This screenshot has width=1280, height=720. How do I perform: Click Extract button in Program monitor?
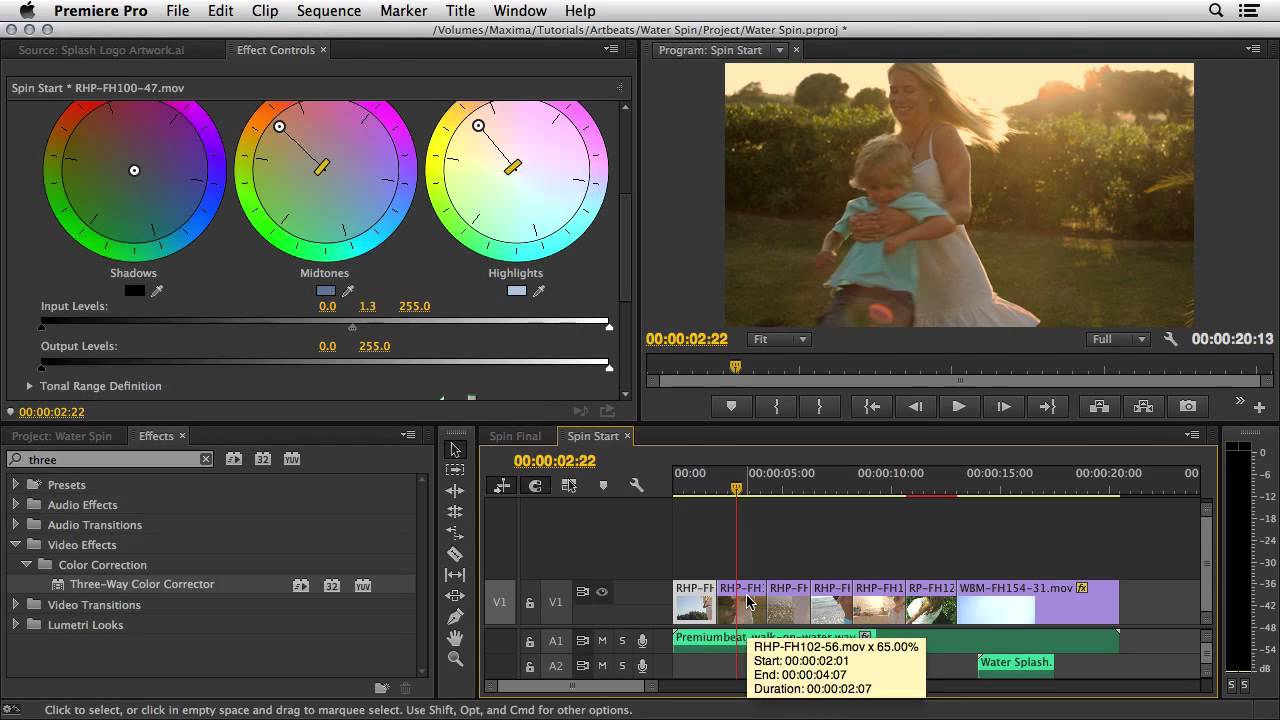pyautogui.click(x=1144, y=406)
